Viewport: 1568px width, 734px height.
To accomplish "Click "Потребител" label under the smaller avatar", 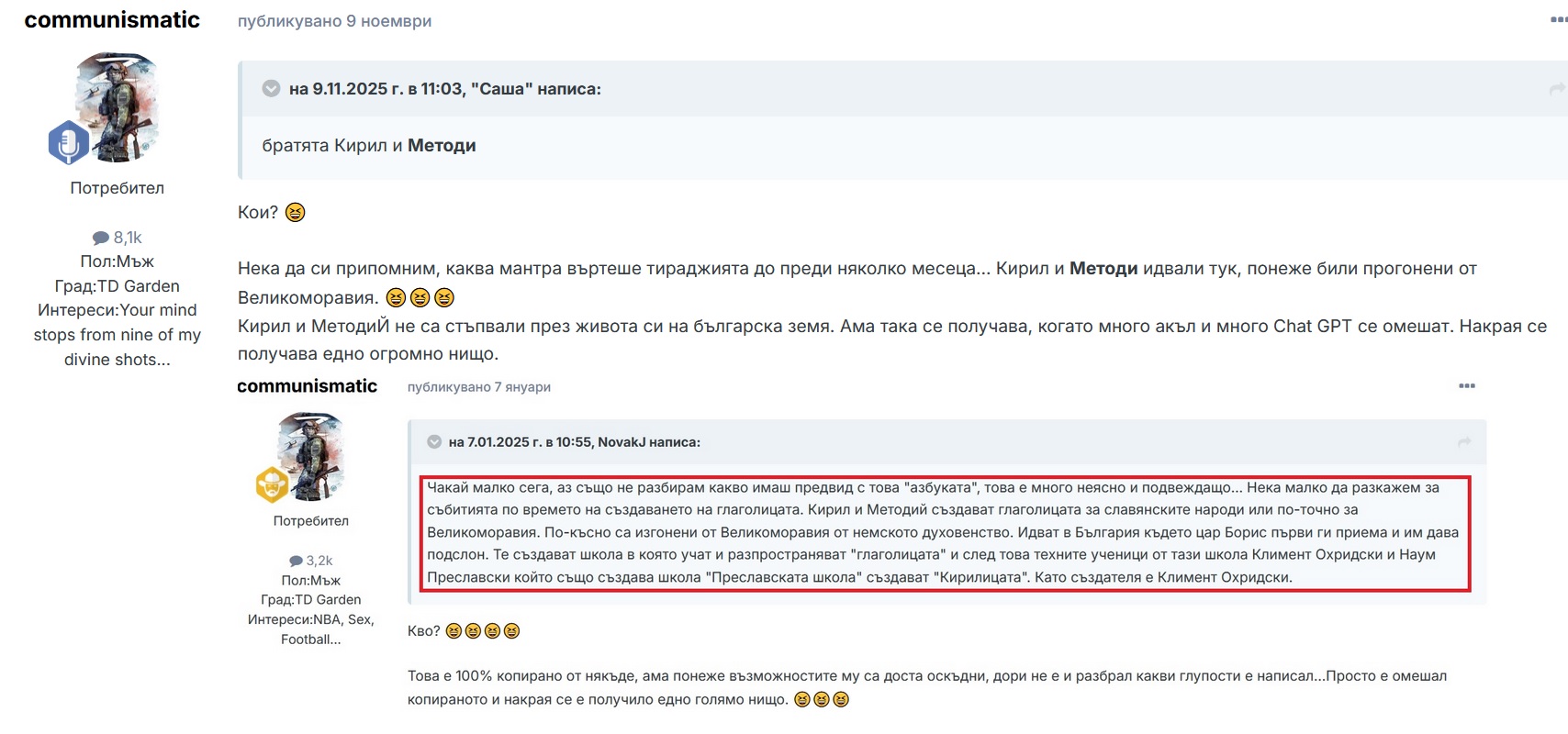I will [311, 521].
